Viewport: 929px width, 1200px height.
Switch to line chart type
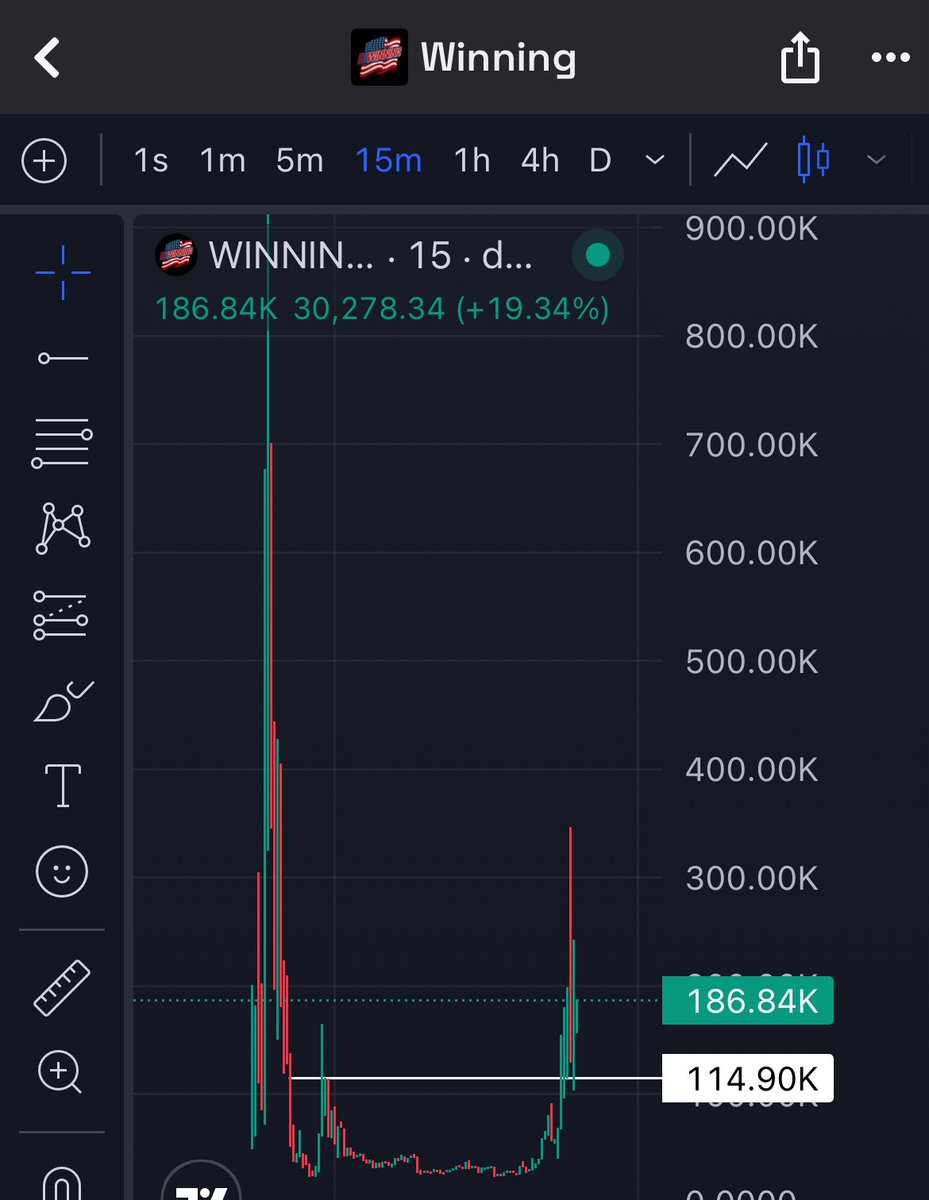point(740,160)
